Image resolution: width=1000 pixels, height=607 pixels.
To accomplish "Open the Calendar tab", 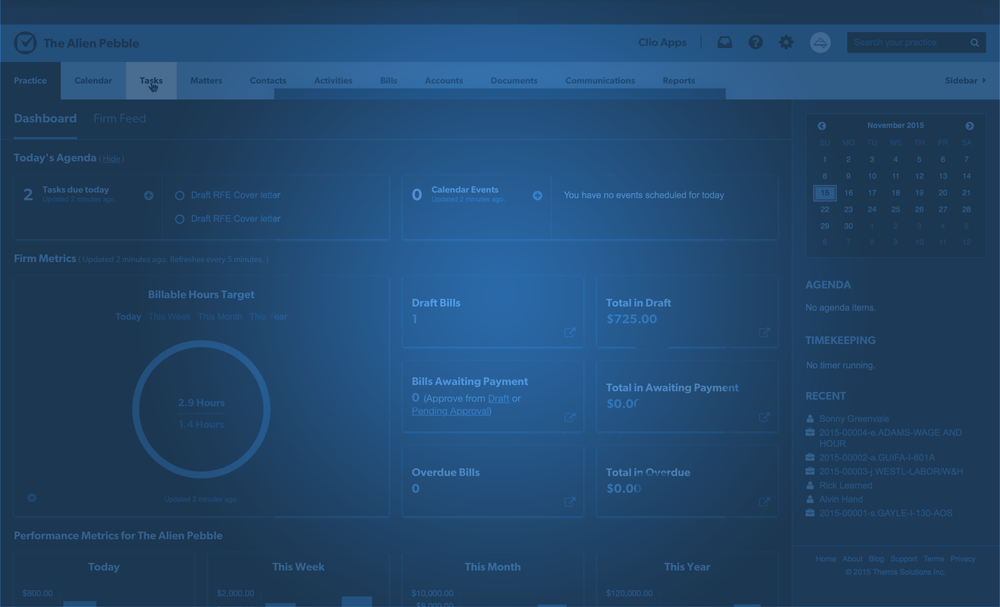I will click(93, 80).
